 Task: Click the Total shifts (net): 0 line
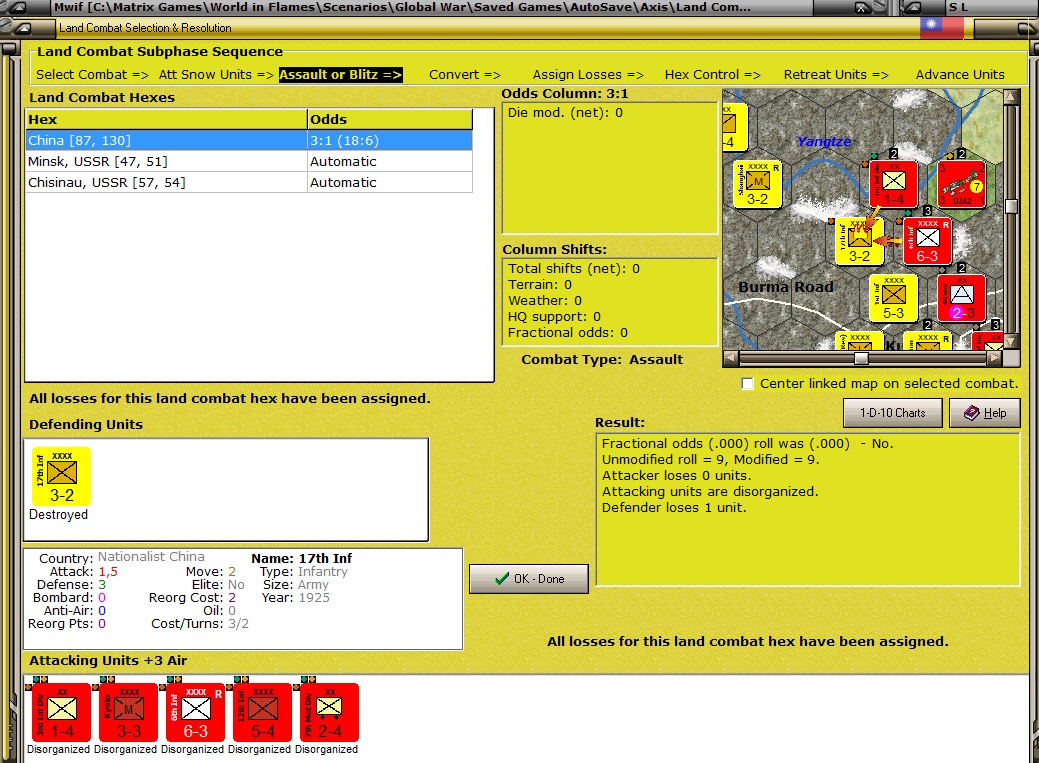(574, 268)
